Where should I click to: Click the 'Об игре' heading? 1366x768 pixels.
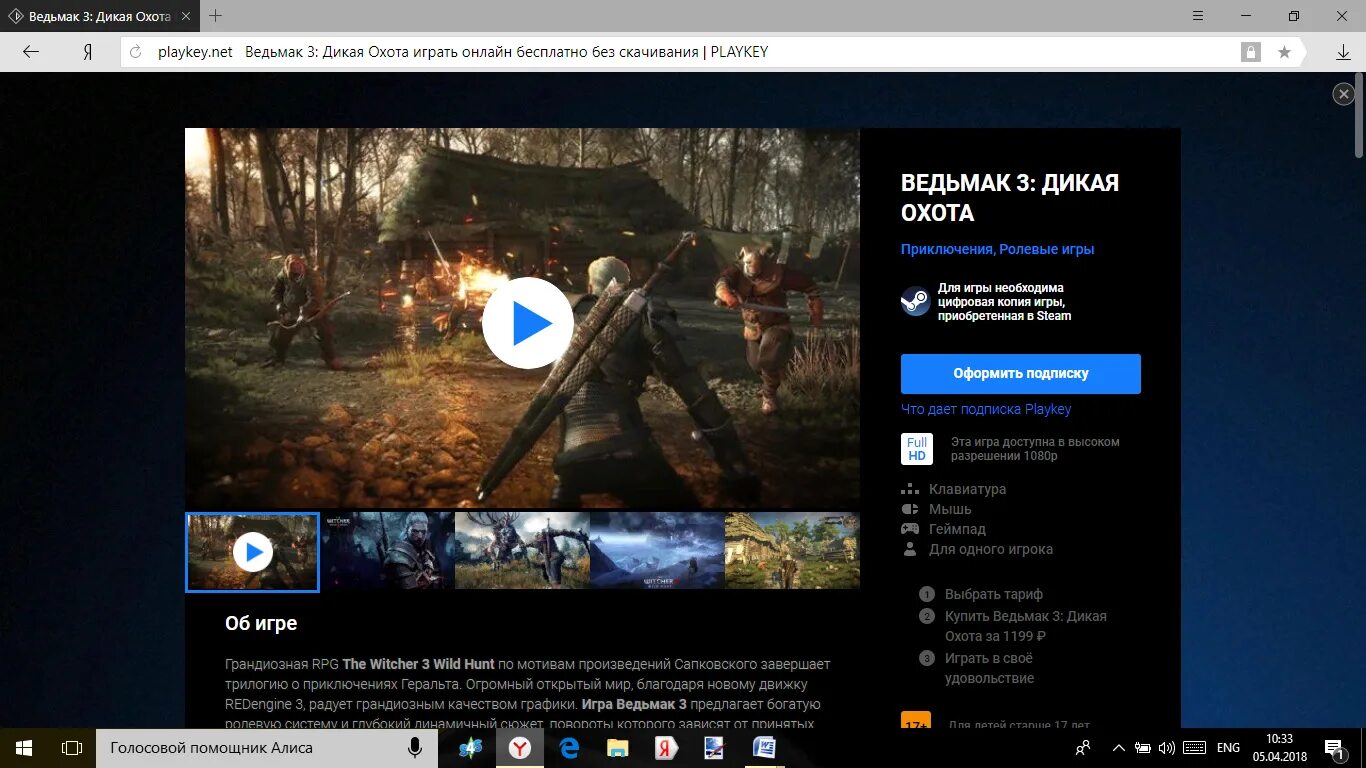[261, 623]
